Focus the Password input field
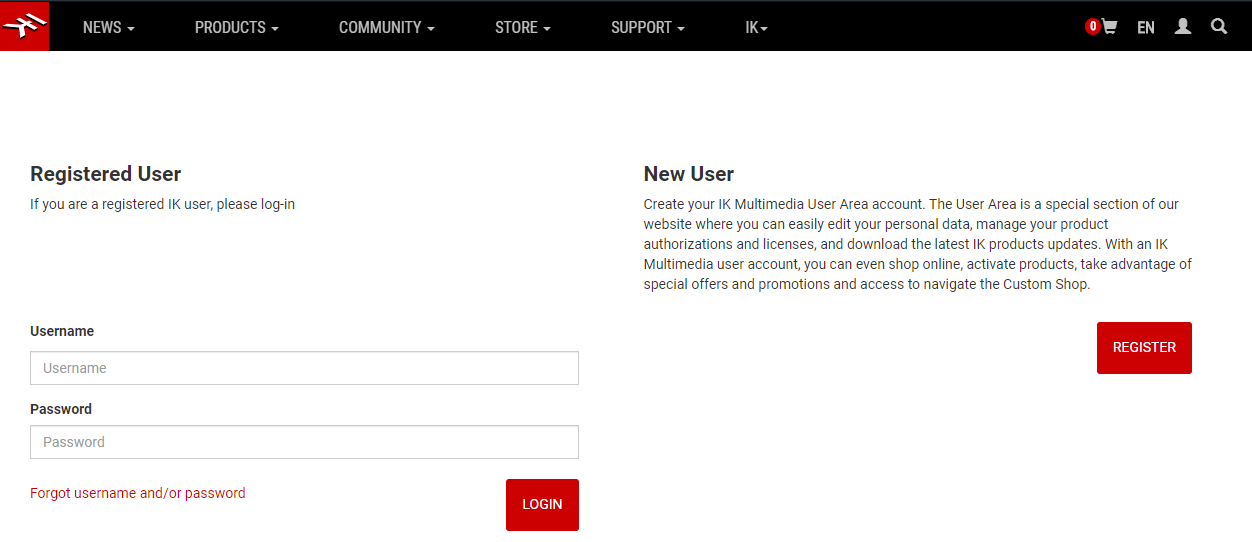 point(304,442)
